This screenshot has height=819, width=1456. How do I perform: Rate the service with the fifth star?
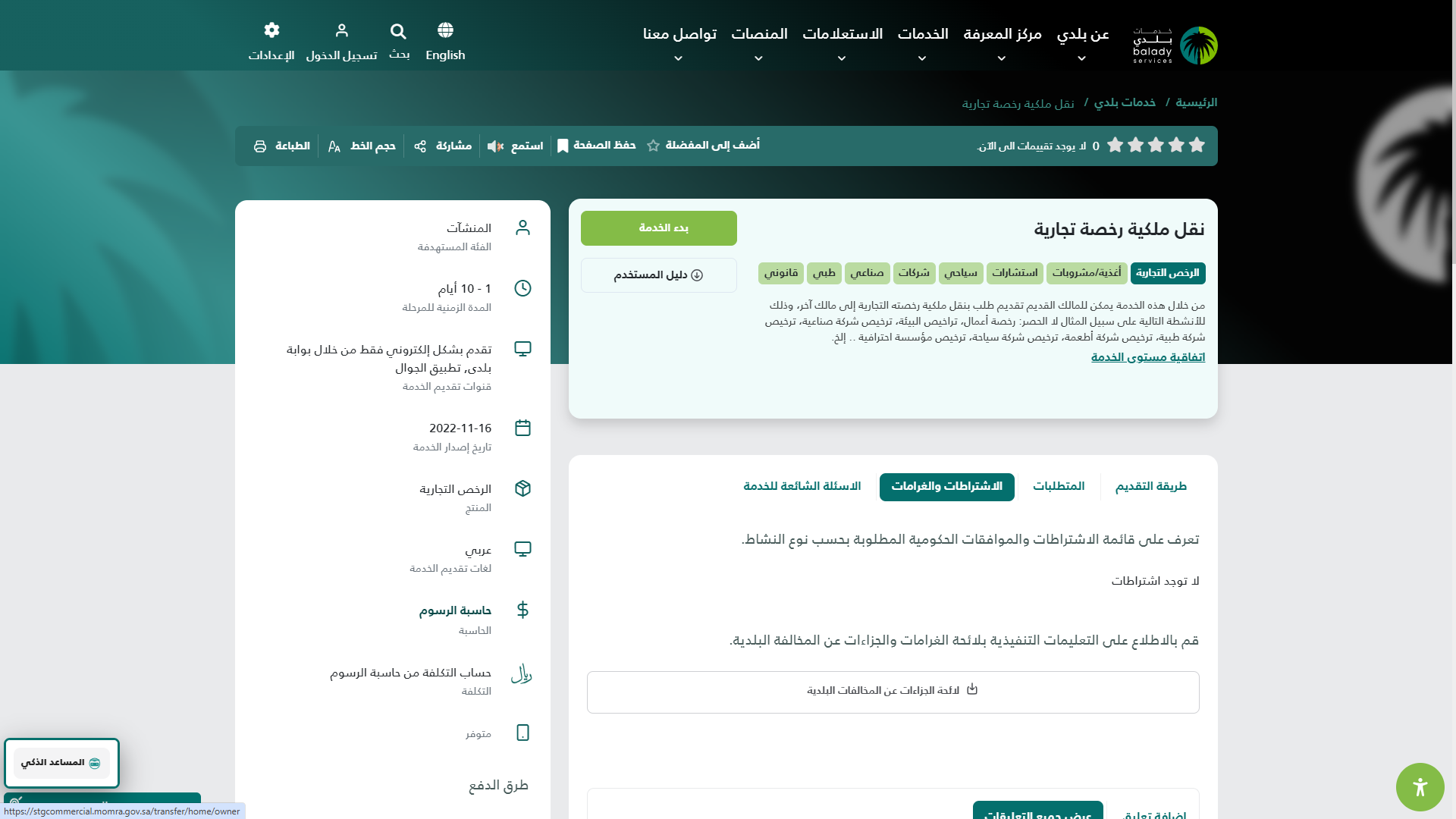click(x=1115, y=145)
